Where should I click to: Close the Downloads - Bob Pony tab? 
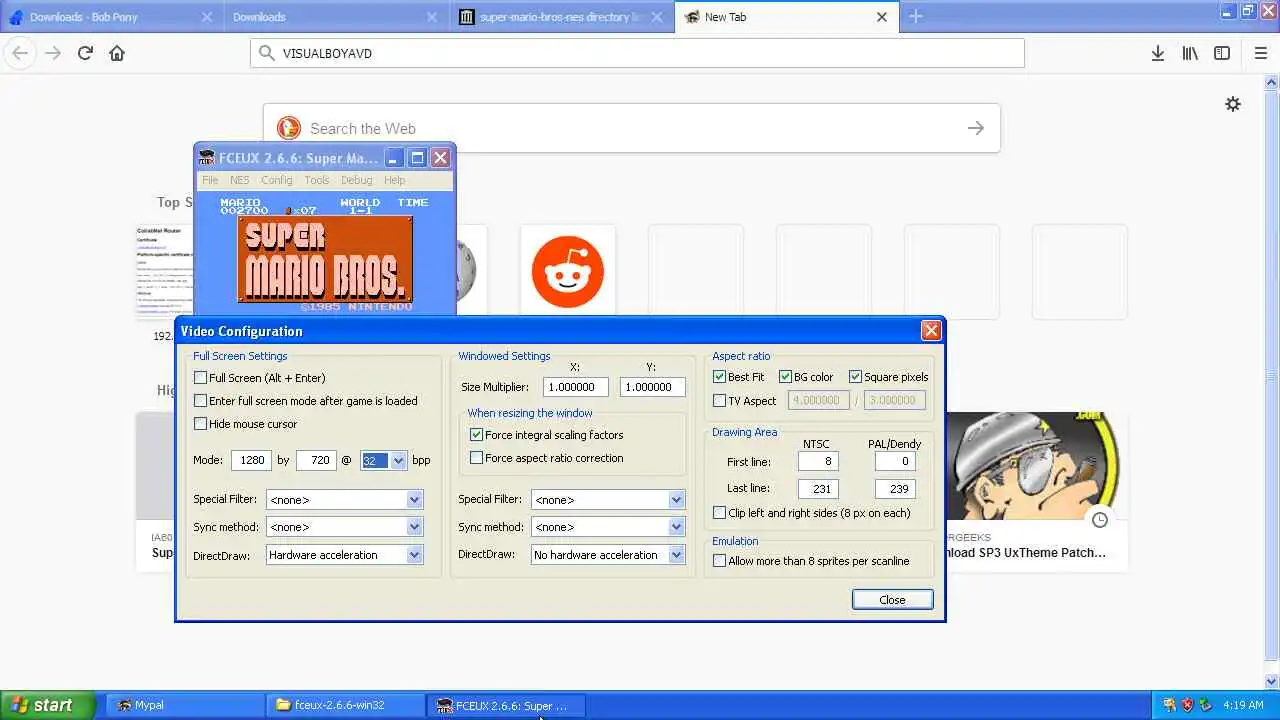(207, 17)
